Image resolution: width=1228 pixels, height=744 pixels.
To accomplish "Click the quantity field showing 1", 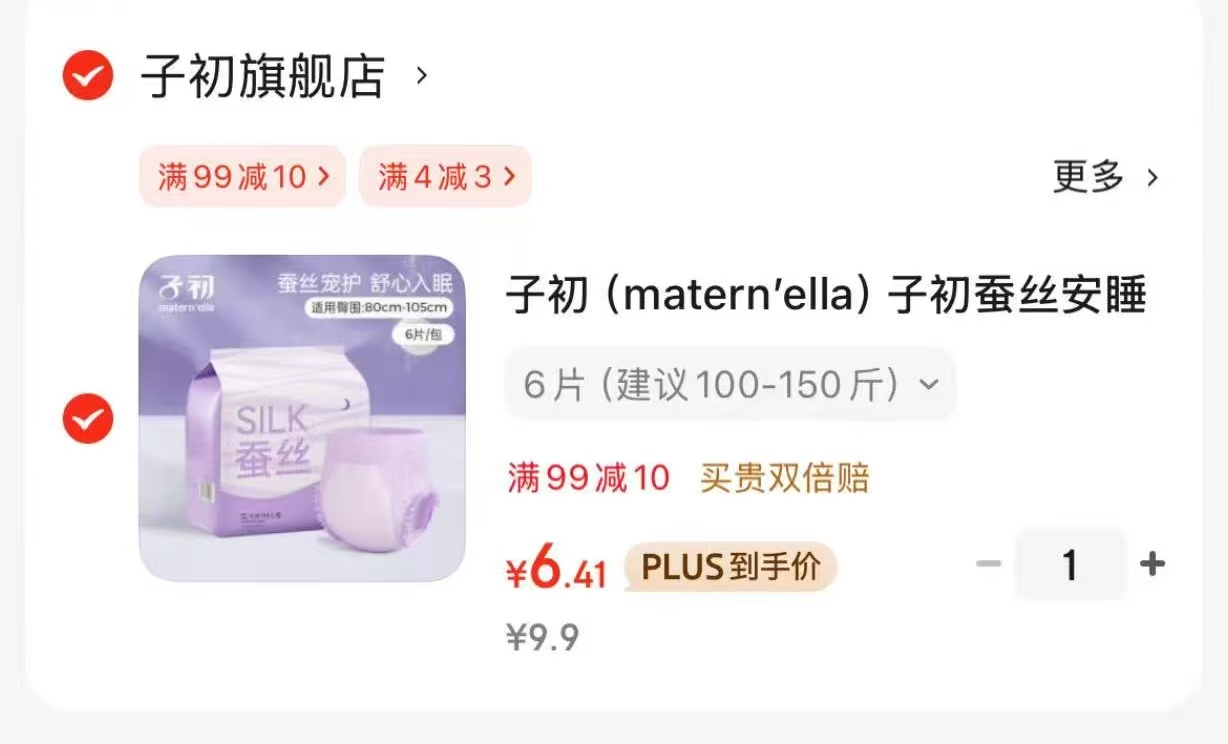I will click(1070, 565).
